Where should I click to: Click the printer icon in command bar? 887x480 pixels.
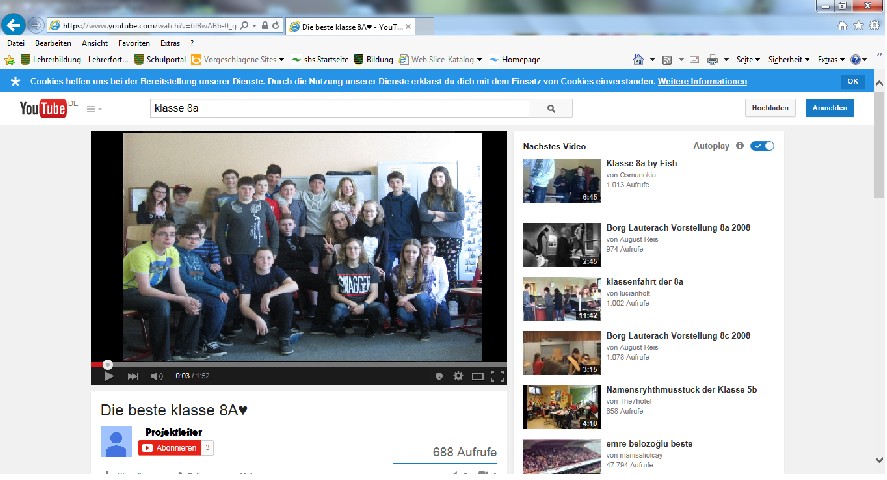pos(712,59)
